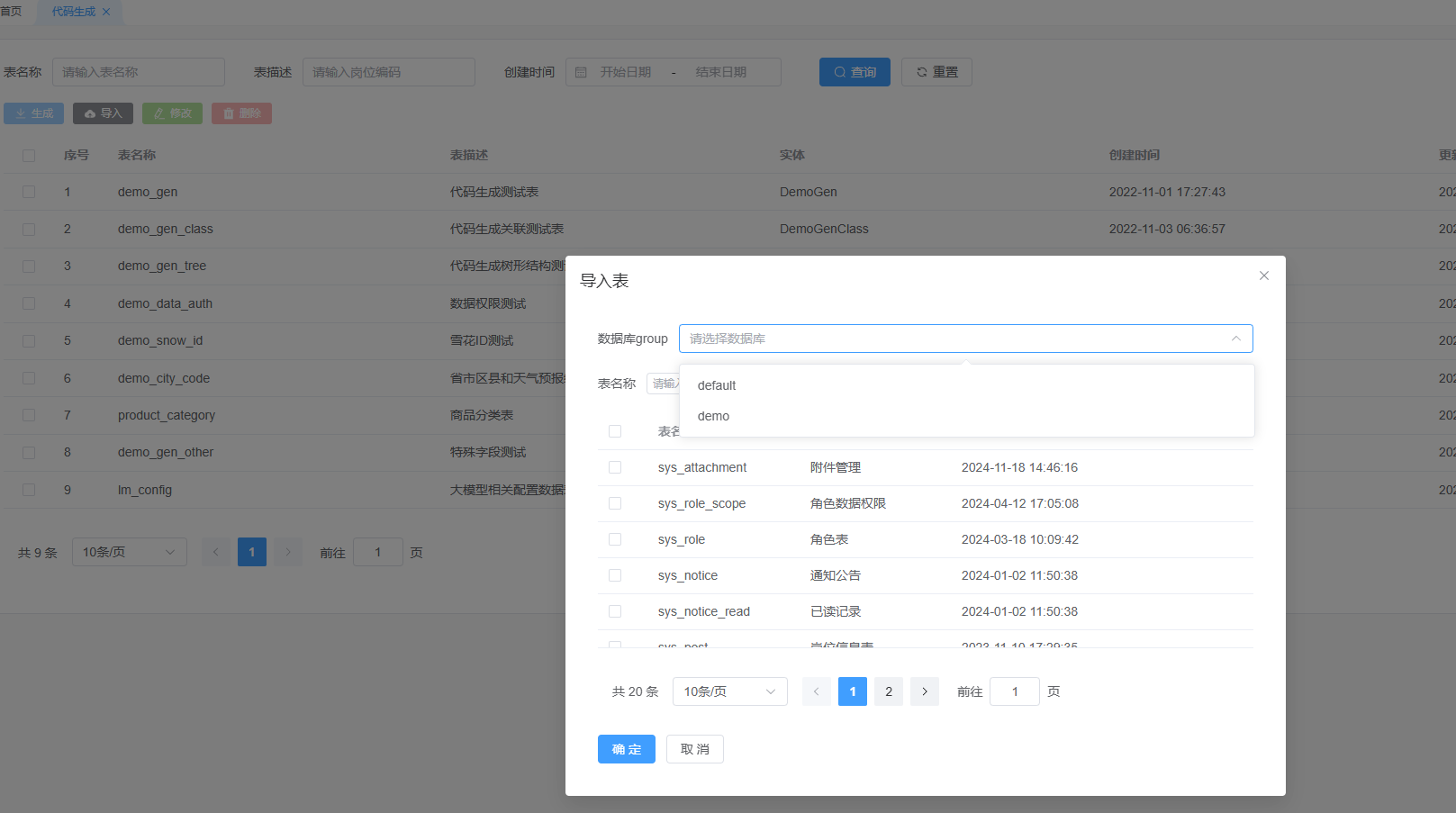
Task: Select 'default' from database dropdown
Action: [717, 385]
